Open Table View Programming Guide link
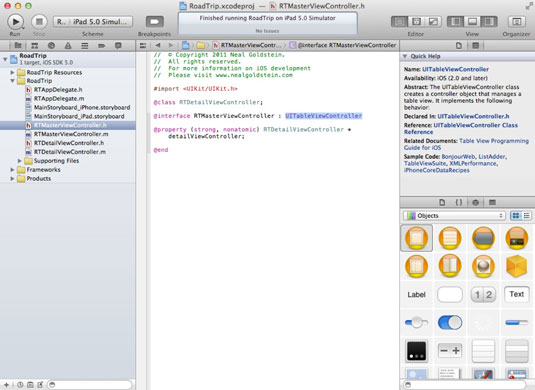 pos(466,144)
